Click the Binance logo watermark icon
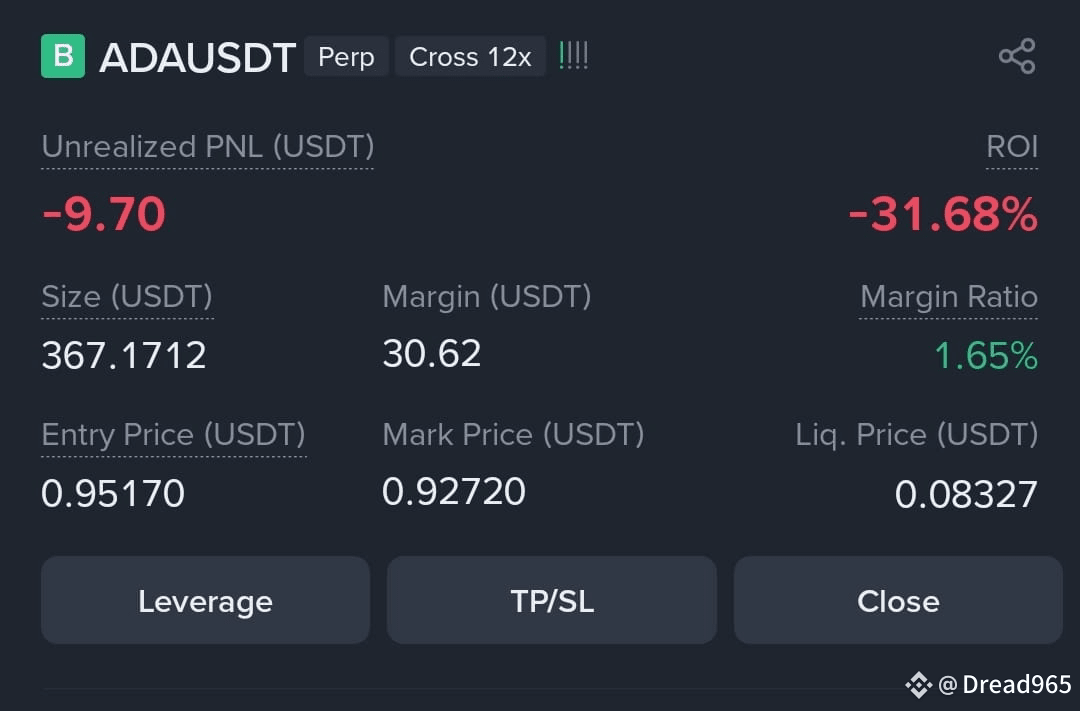The width and height of the screenshot is (1080, 711). point(918,684)
